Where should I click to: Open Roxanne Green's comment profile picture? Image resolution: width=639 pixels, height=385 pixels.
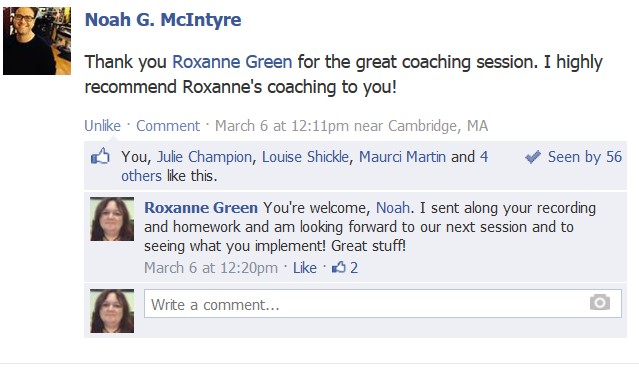coord(112,219)
